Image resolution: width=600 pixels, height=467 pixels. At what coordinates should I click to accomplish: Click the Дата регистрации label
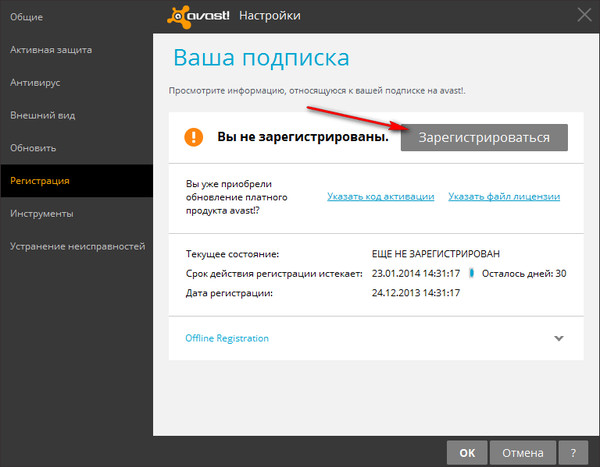229,293
